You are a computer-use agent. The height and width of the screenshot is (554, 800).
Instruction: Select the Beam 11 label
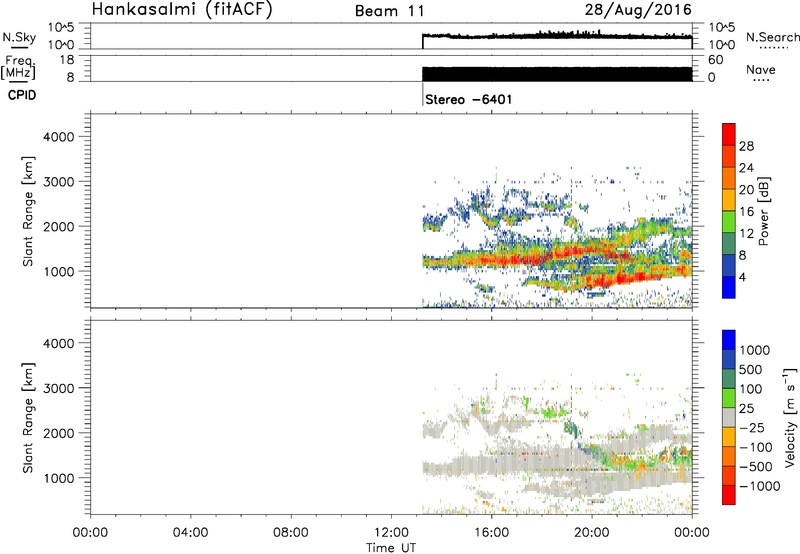coord(389,11)
